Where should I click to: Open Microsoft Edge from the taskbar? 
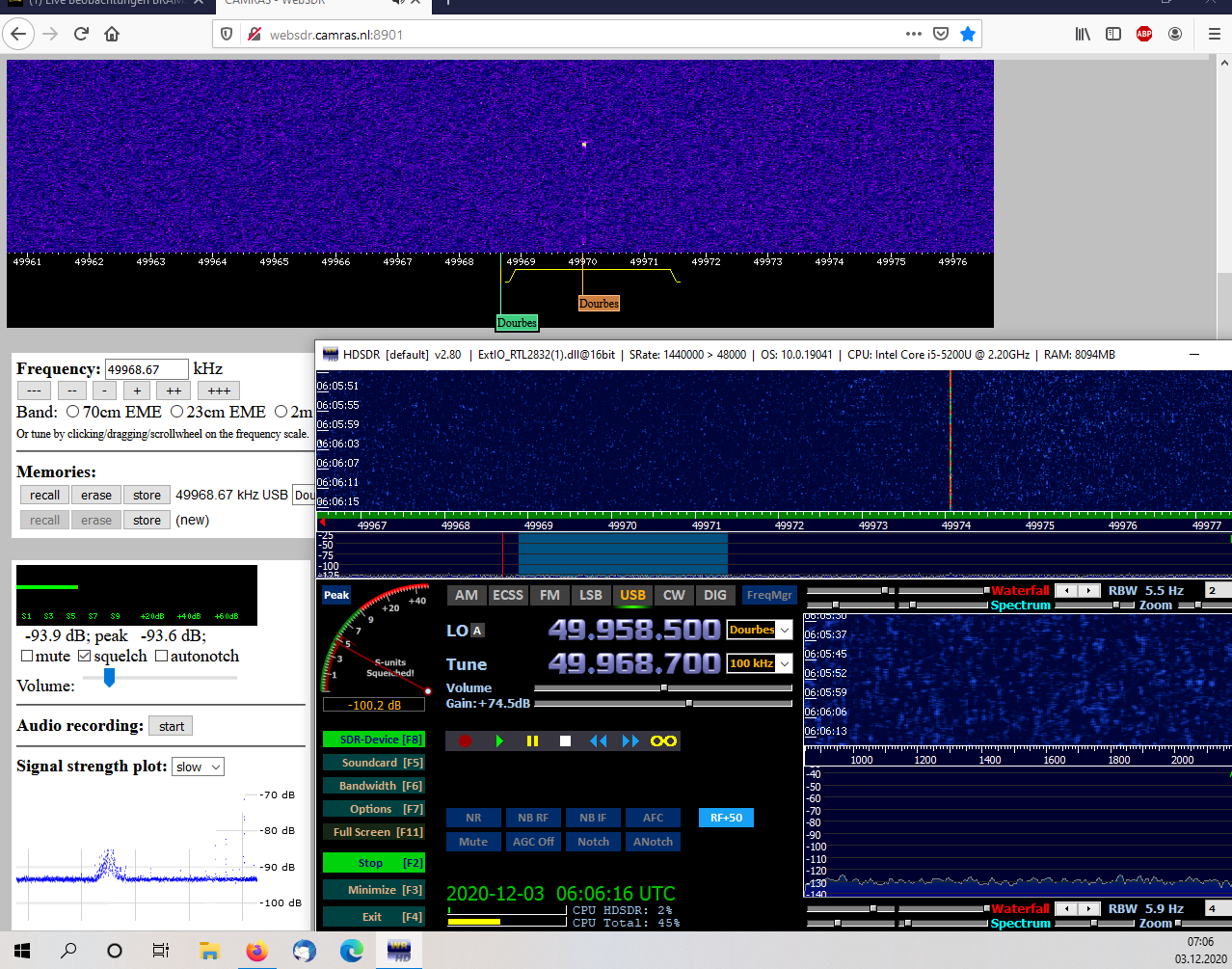click(351, 951)
